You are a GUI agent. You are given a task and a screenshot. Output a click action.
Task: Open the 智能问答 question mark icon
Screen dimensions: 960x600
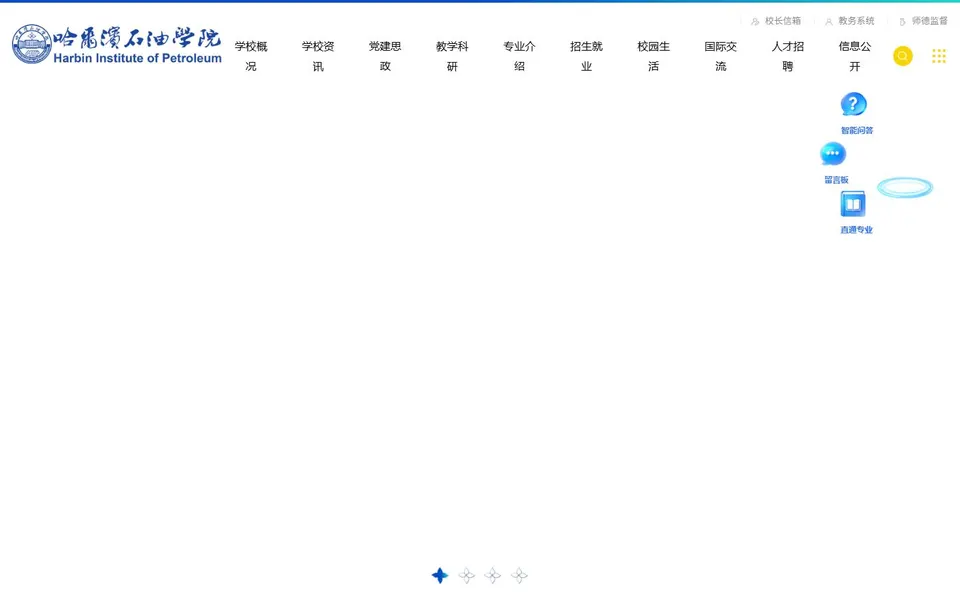853,104
